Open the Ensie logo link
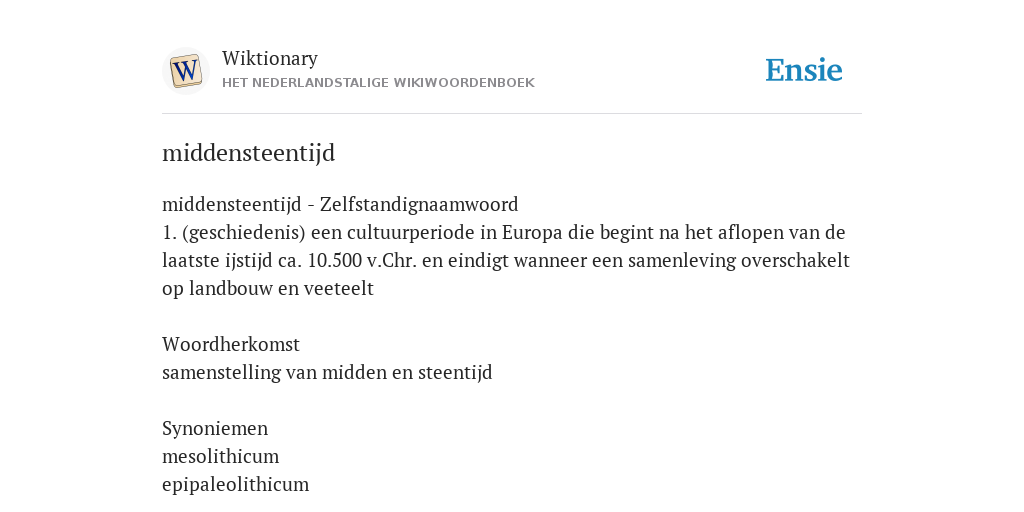This screenshot has width=1024, height=512. [804, 70]
